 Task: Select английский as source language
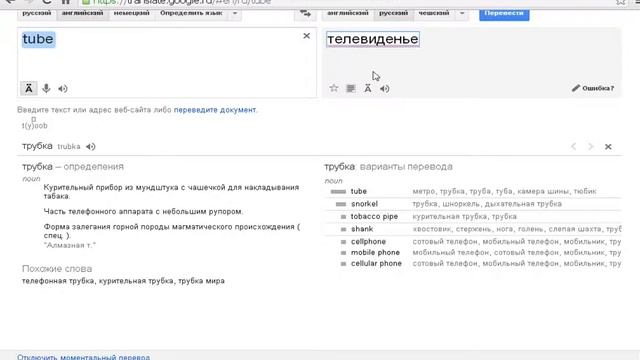coord(82,13)
